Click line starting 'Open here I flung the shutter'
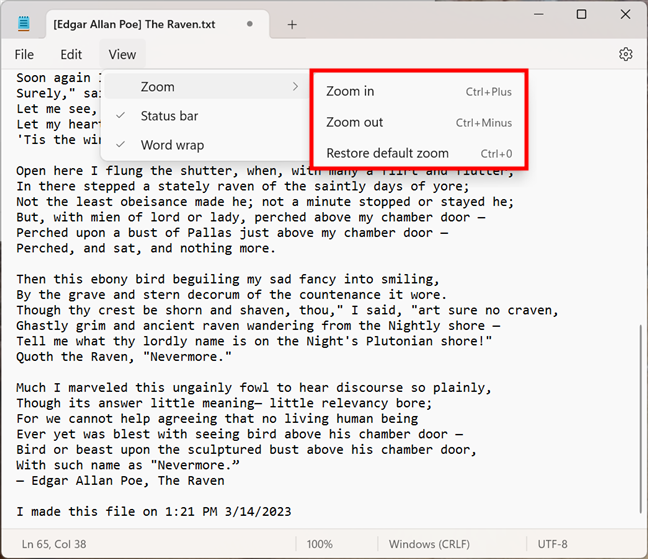The width and height of the screenshot is (648, 559). point(265,172)
